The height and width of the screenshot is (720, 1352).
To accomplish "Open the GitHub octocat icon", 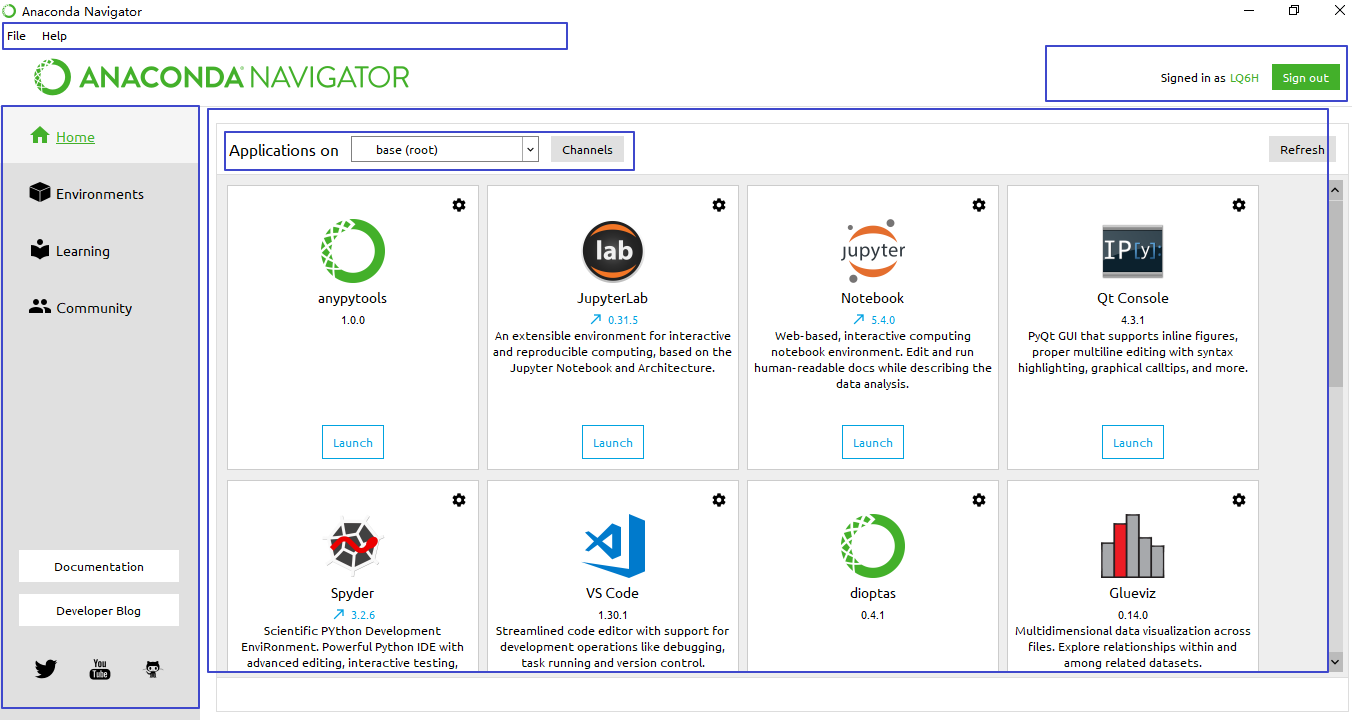I will (x=152, y=669).
